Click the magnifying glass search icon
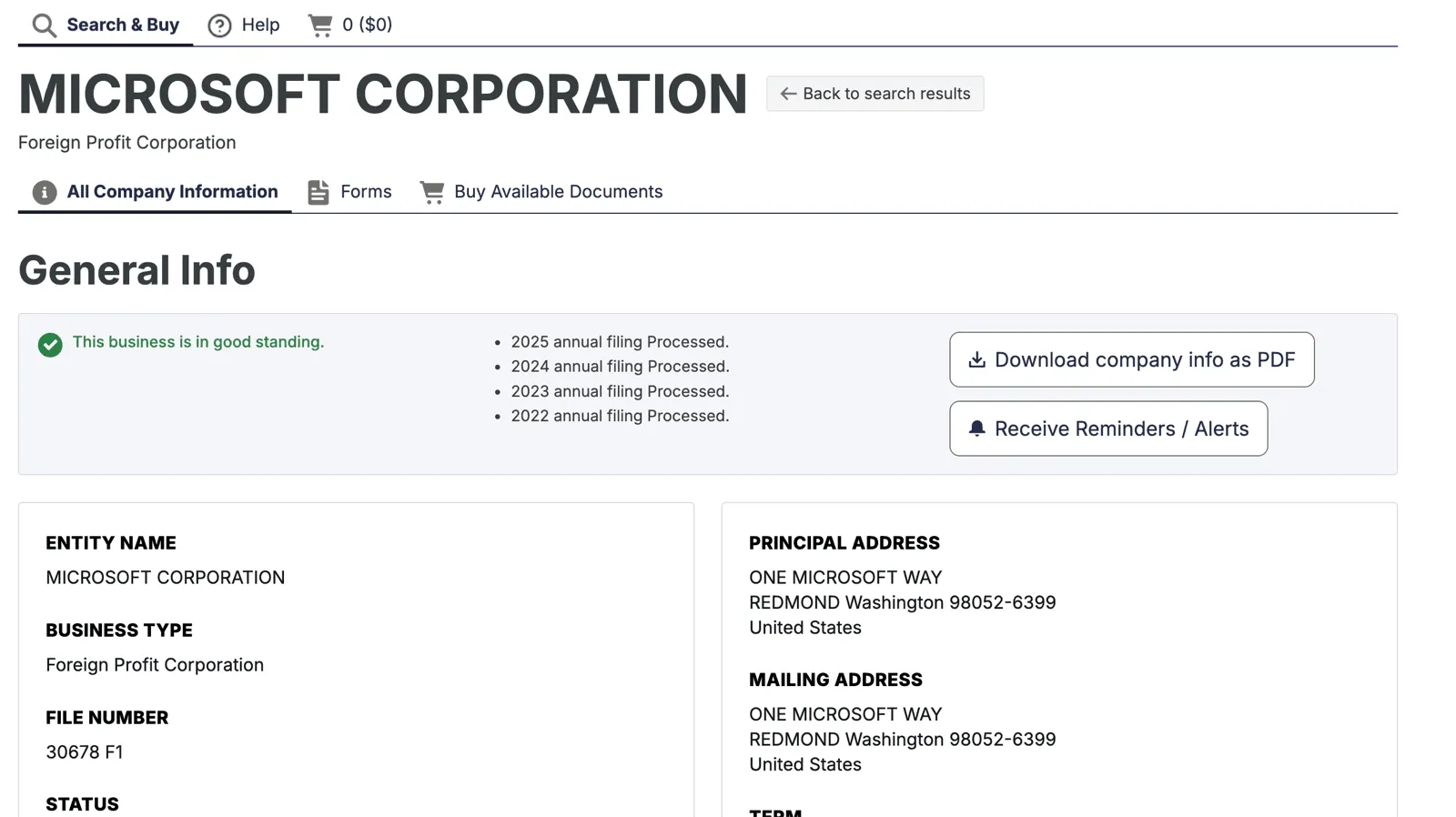 tap(44, 25)
